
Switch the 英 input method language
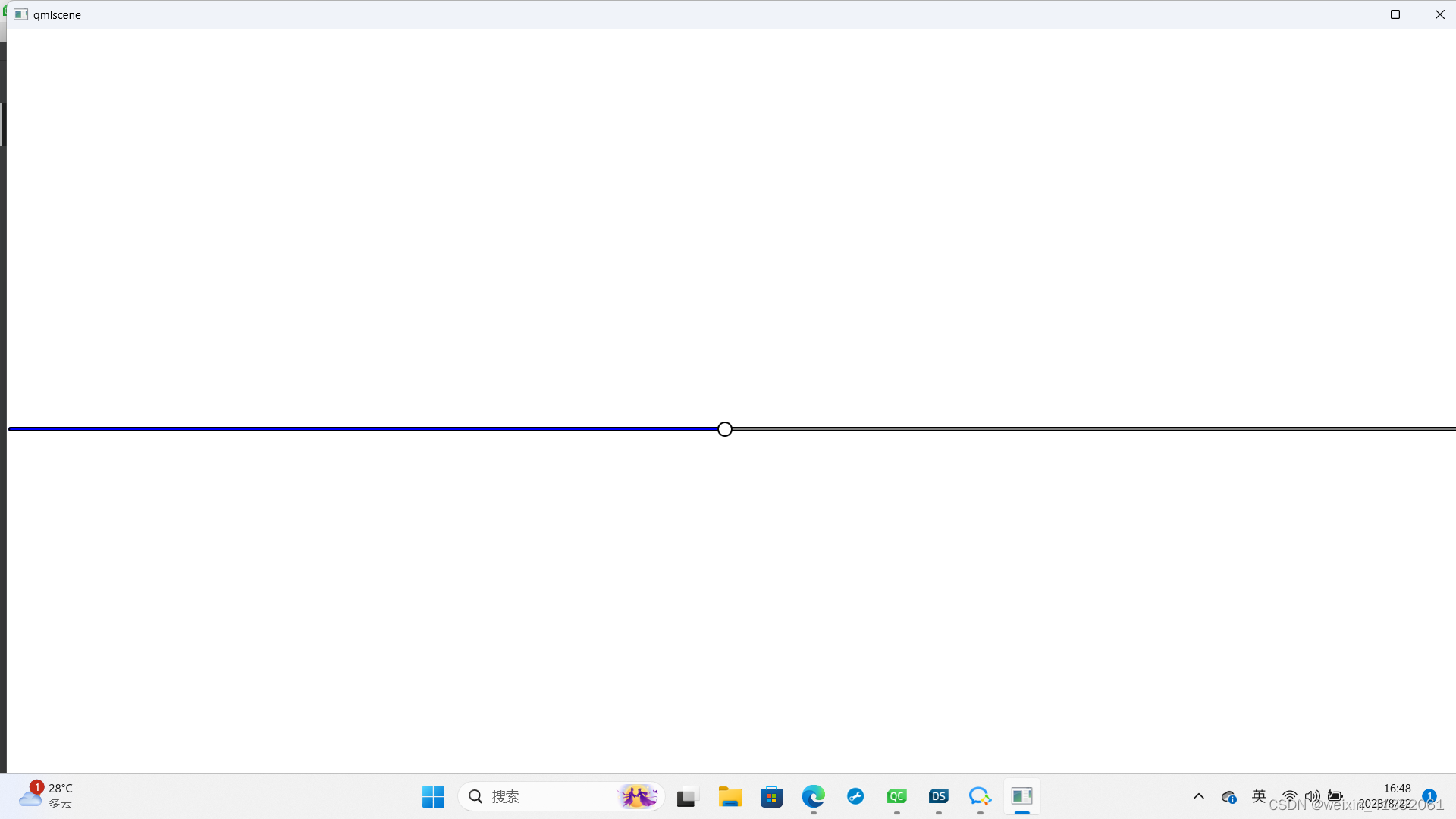point(1258,796)
